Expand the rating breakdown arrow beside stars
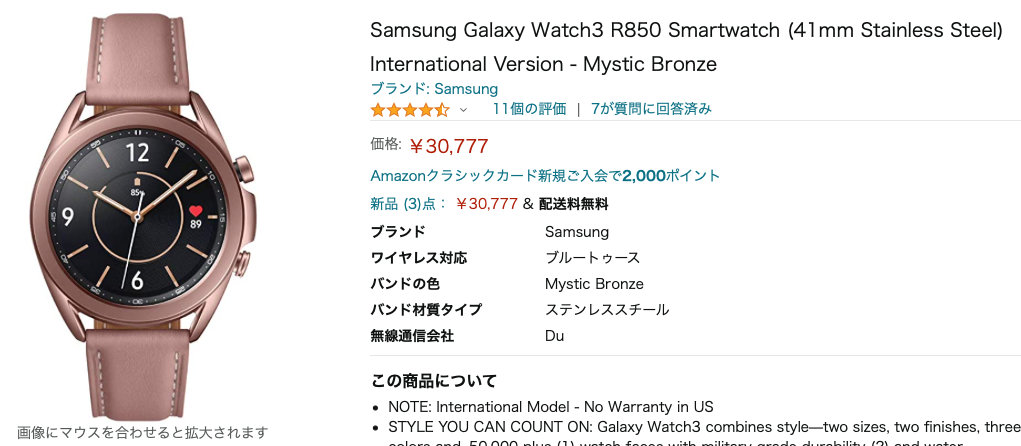 pyautogui.click(x=463, y=110)
